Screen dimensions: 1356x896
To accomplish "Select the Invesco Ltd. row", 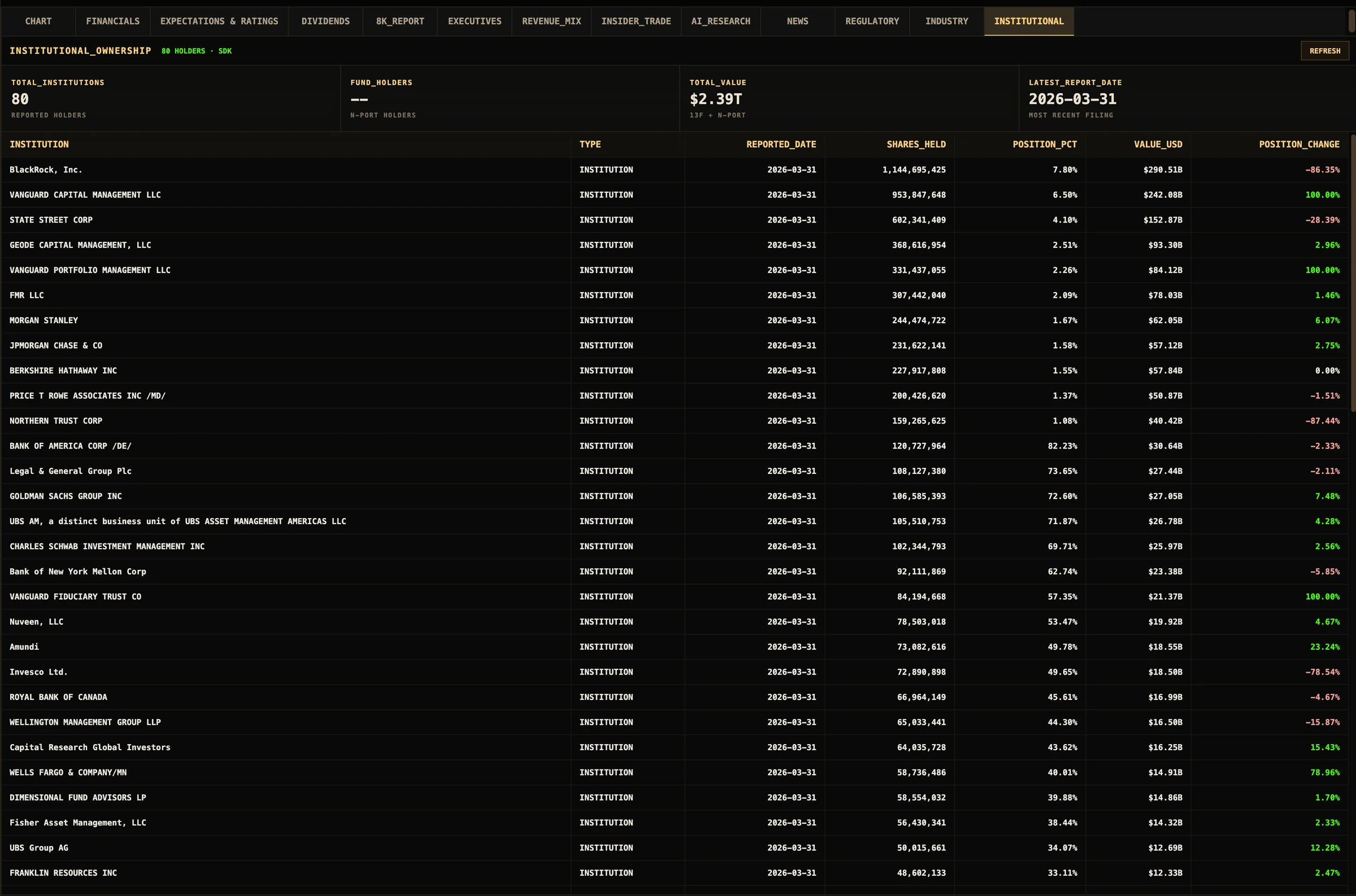I will click(x=675, y=673).
